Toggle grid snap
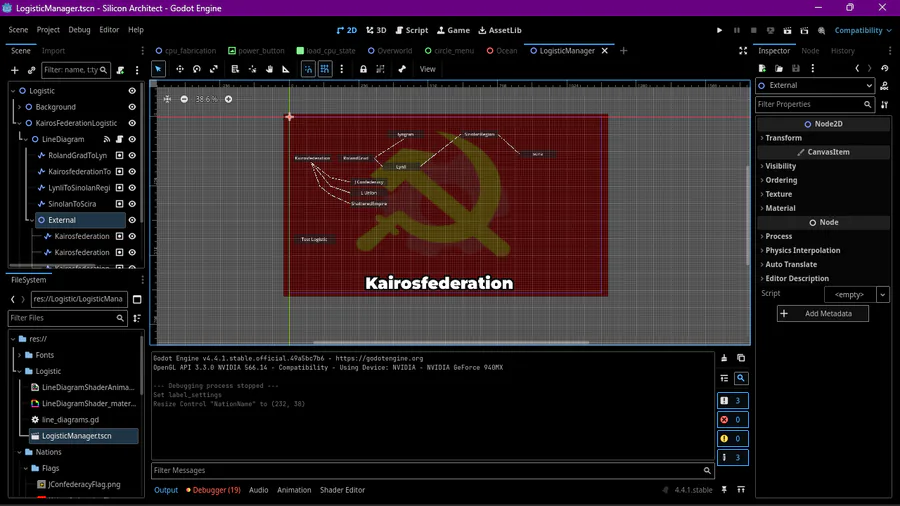This screenshot has width=900, height=506. 325,69
